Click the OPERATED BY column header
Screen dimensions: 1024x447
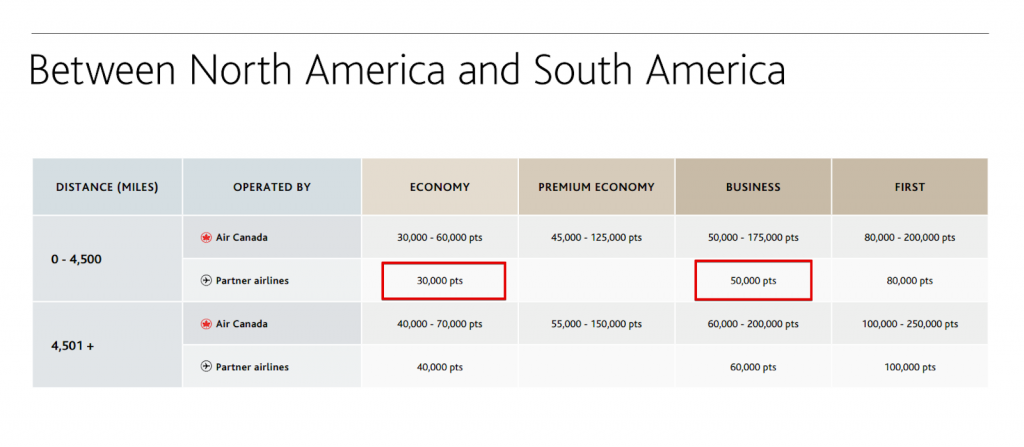272,187
